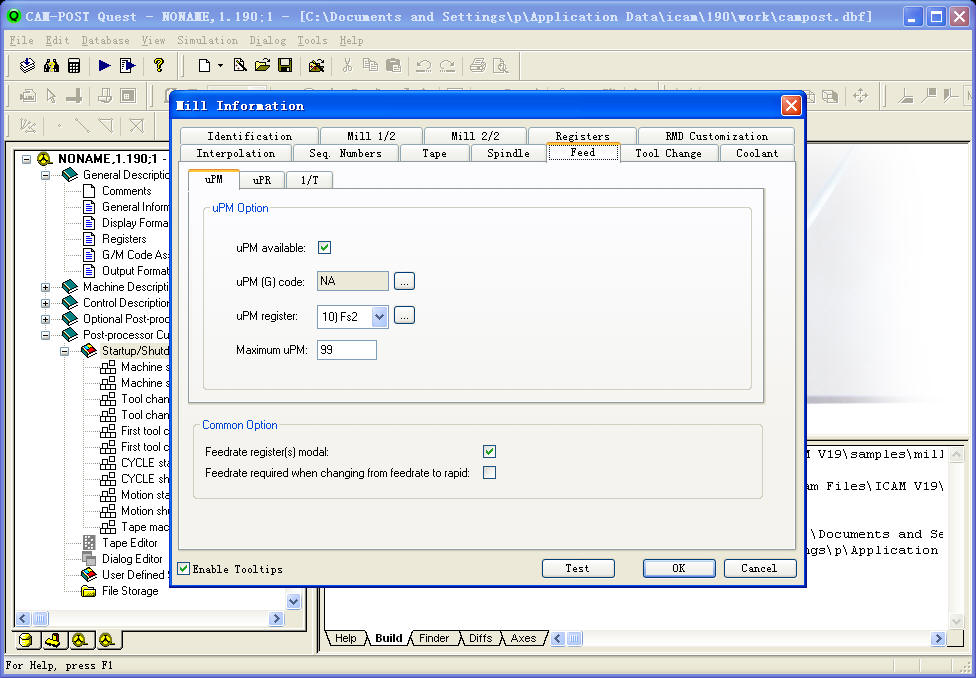
Task: Open the File menu
Action: click(22, 40)
